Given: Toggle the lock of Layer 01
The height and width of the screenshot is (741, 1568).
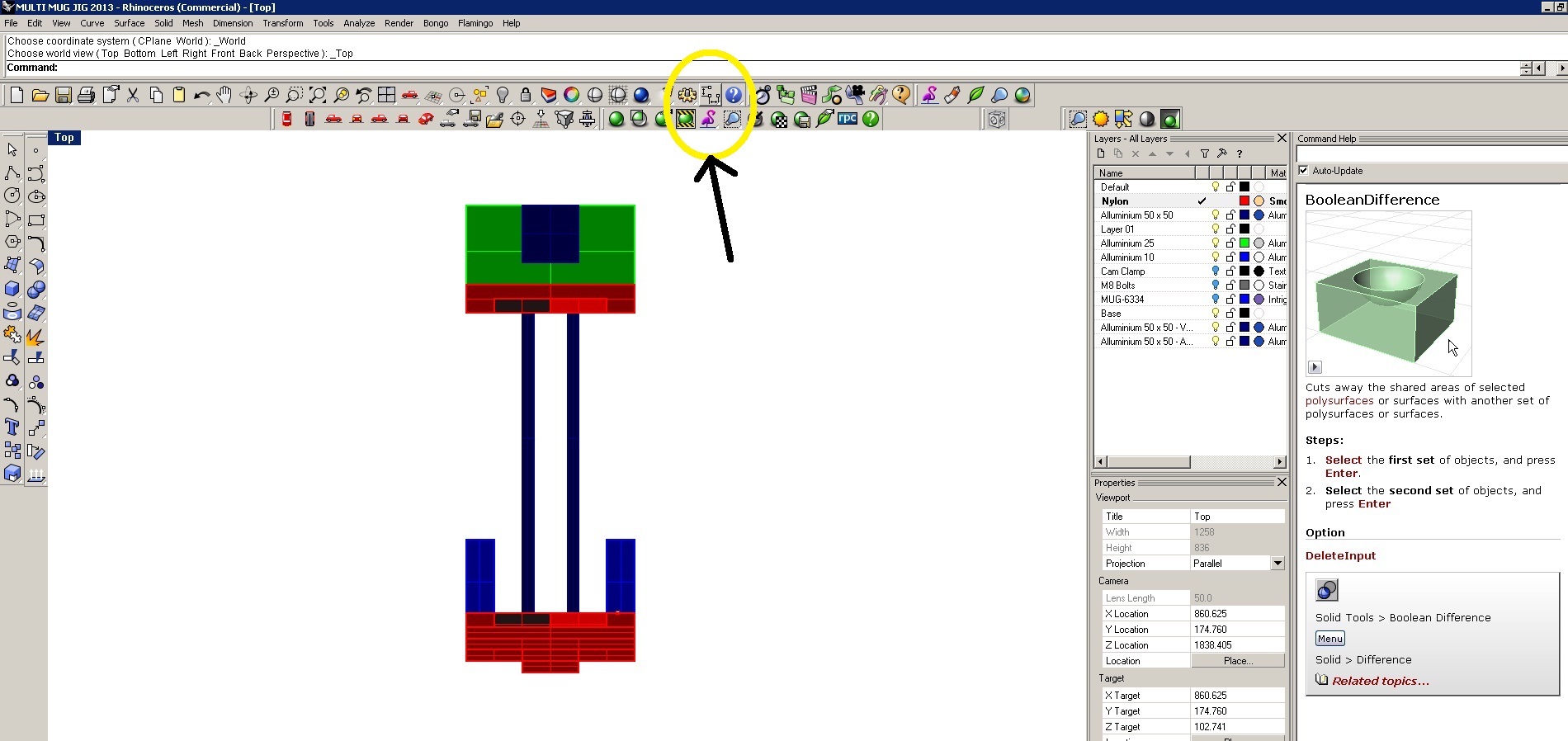Looking at the screenshot, I should (1230, 229).
